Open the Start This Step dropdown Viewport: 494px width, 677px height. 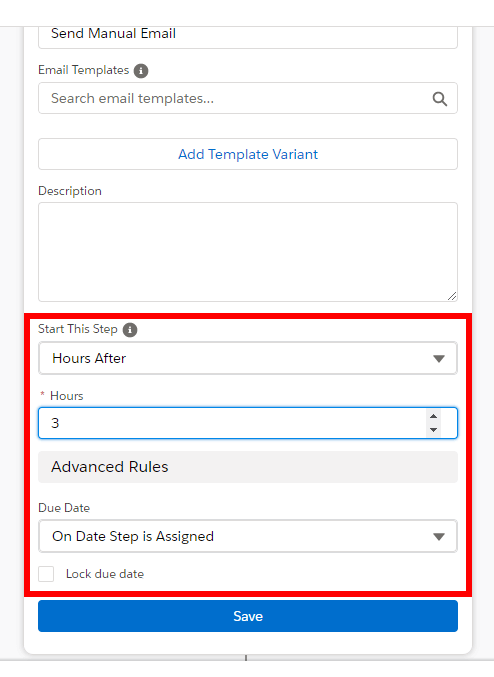(x=248, y=358)
